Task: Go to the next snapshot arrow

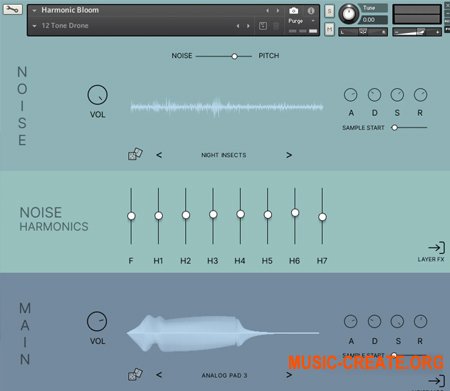Action: tap(248, 26)
